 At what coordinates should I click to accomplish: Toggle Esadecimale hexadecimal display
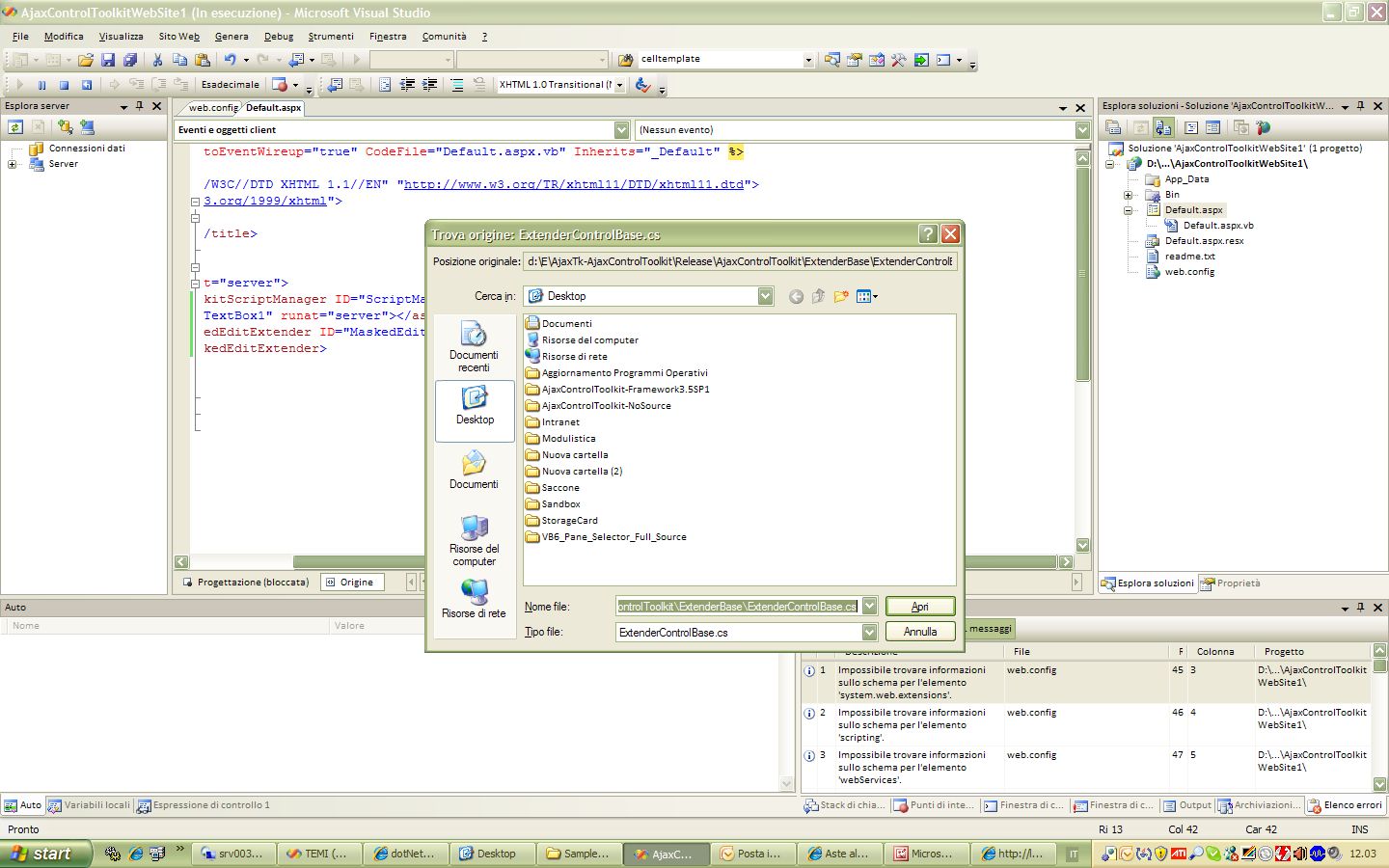pos(231,85)
